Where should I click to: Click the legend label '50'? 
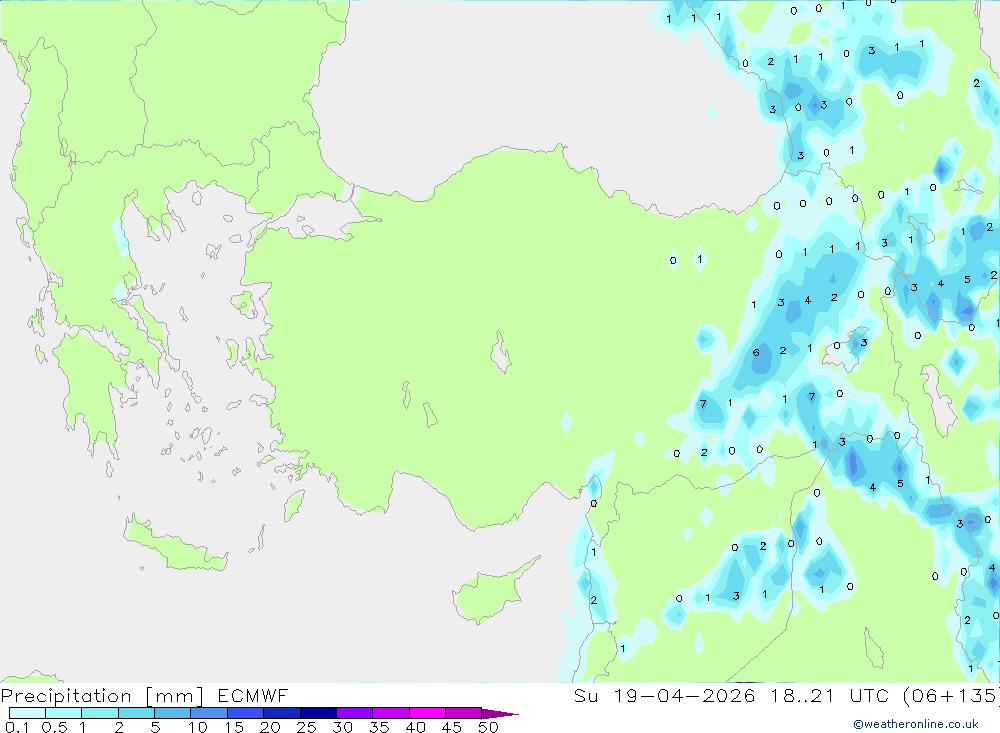[489, 727]
